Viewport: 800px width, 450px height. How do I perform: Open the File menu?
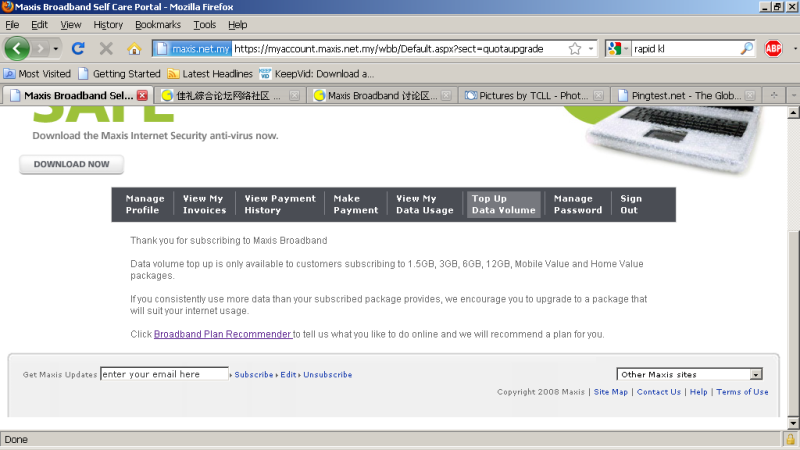pyautogui.click(x=12, y=24)
